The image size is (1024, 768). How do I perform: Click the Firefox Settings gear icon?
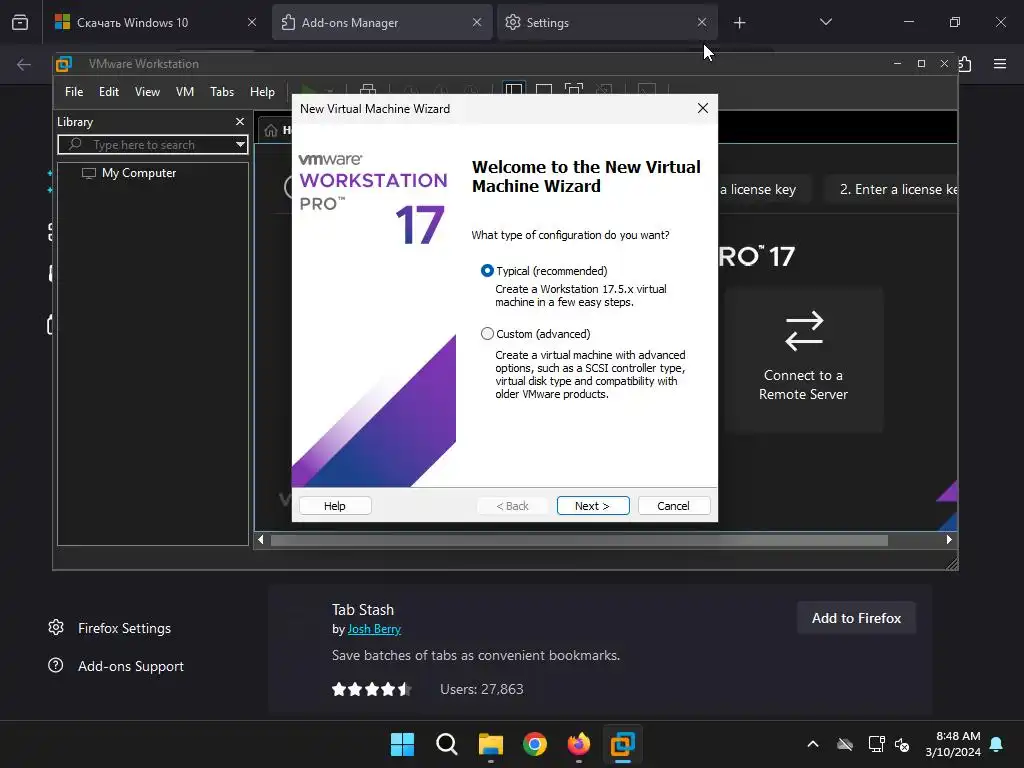tap(56, 628)
